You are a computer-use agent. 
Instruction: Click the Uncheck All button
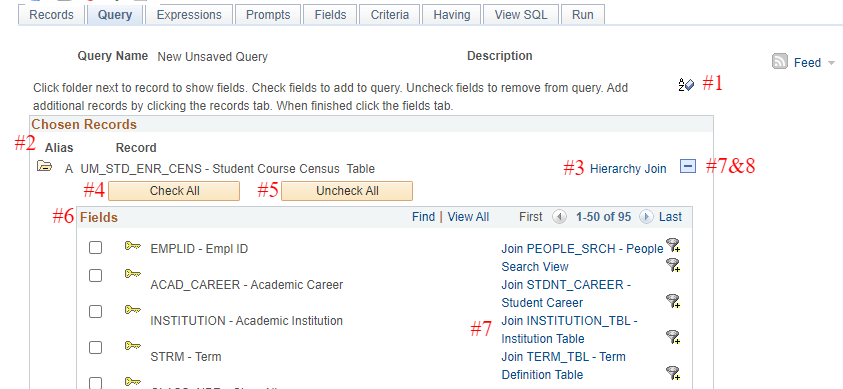(x=347, y=191)
